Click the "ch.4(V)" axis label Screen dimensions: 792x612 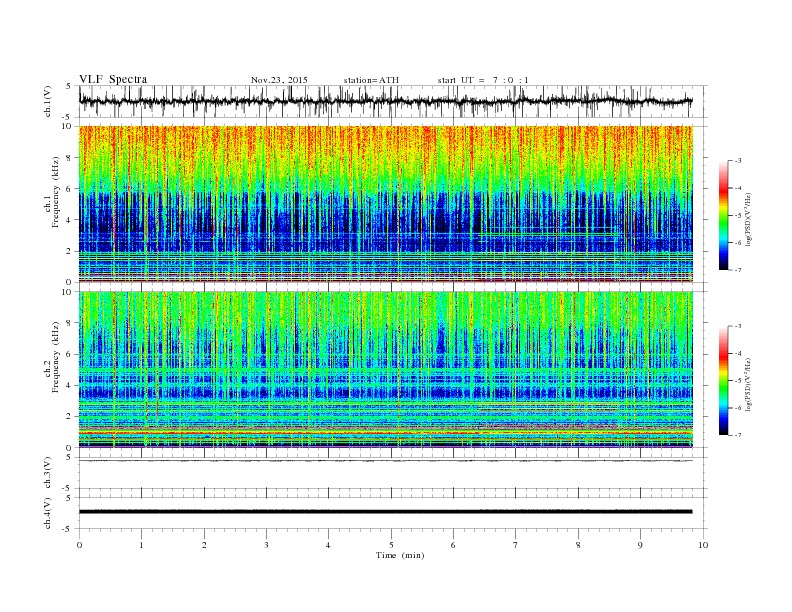(48, 513)
